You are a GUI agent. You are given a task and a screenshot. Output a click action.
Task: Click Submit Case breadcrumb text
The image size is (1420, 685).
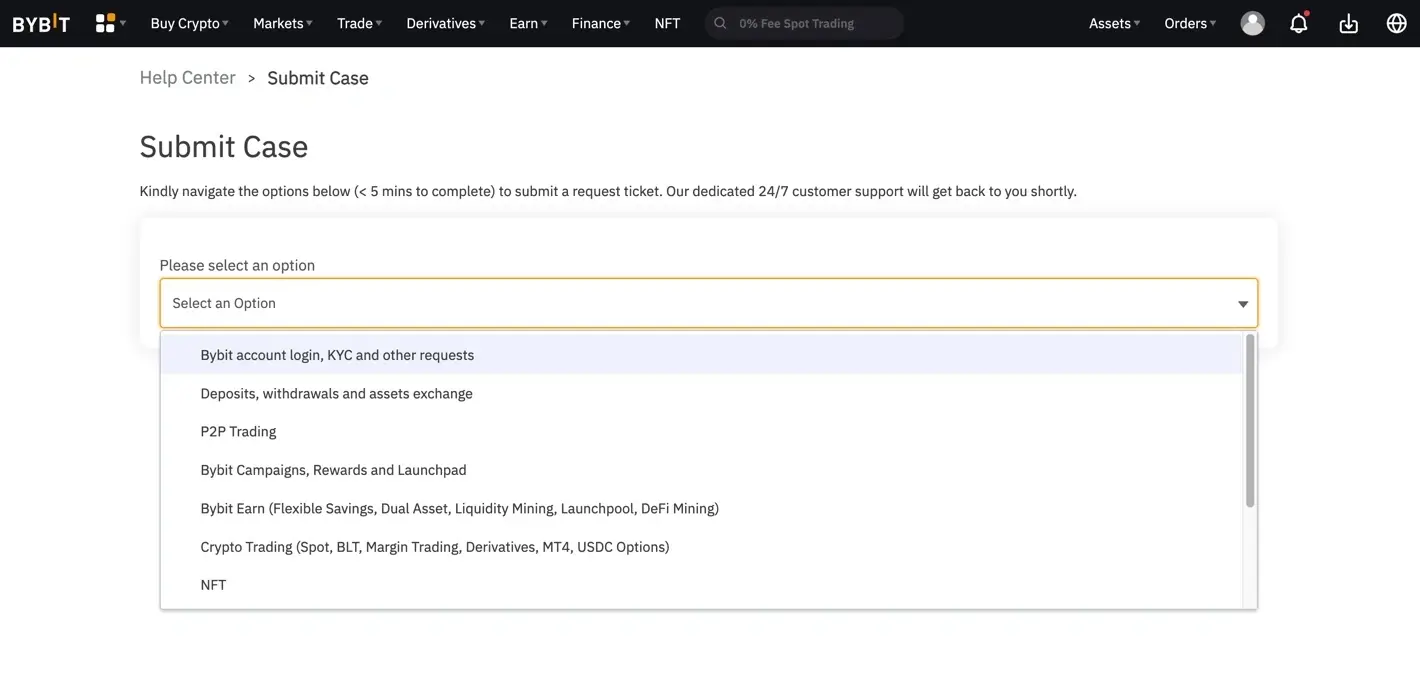click(x=318, y=78)
